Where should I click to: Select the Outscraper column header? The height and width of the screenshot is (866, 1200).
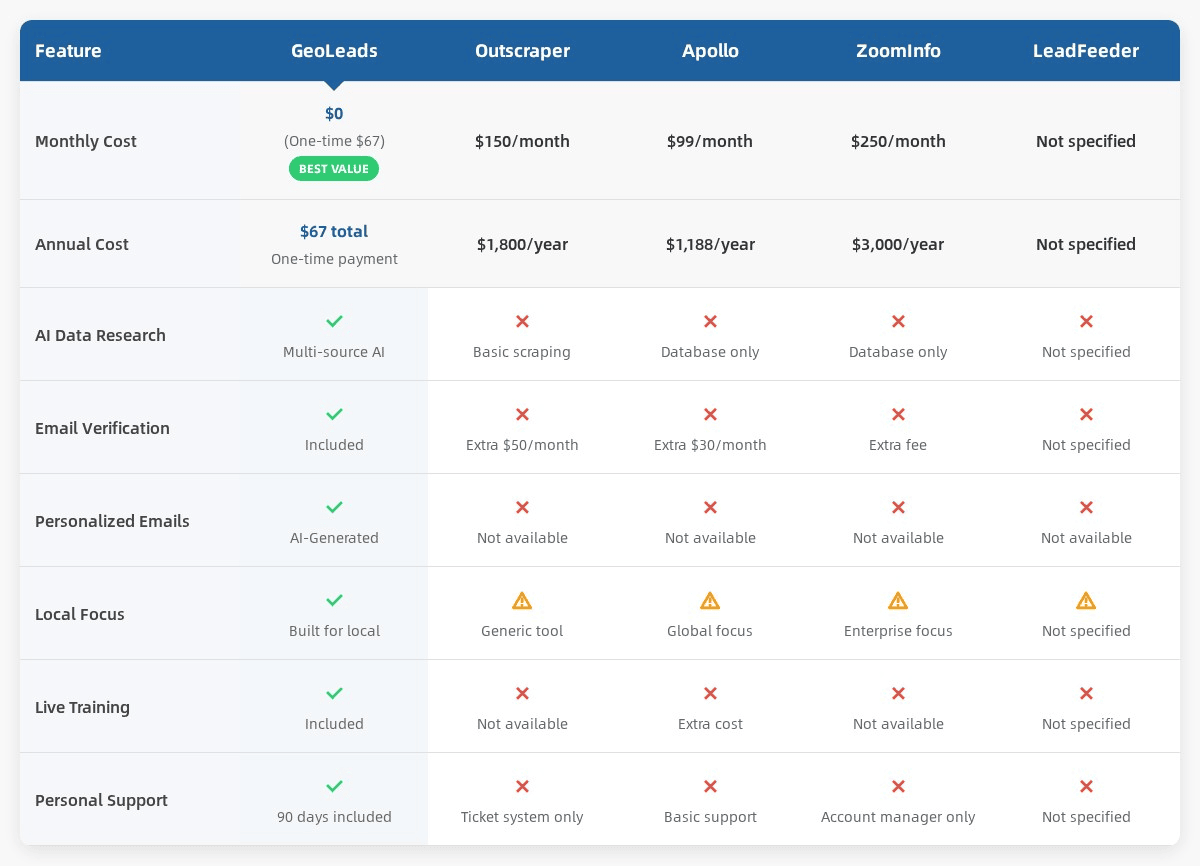522,51
